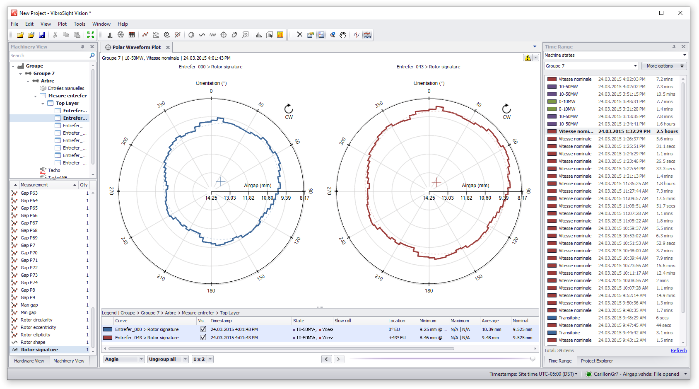Screen dimensions: 699x389
Task: Click the copy toolbar icon
Action: [66, 35]
